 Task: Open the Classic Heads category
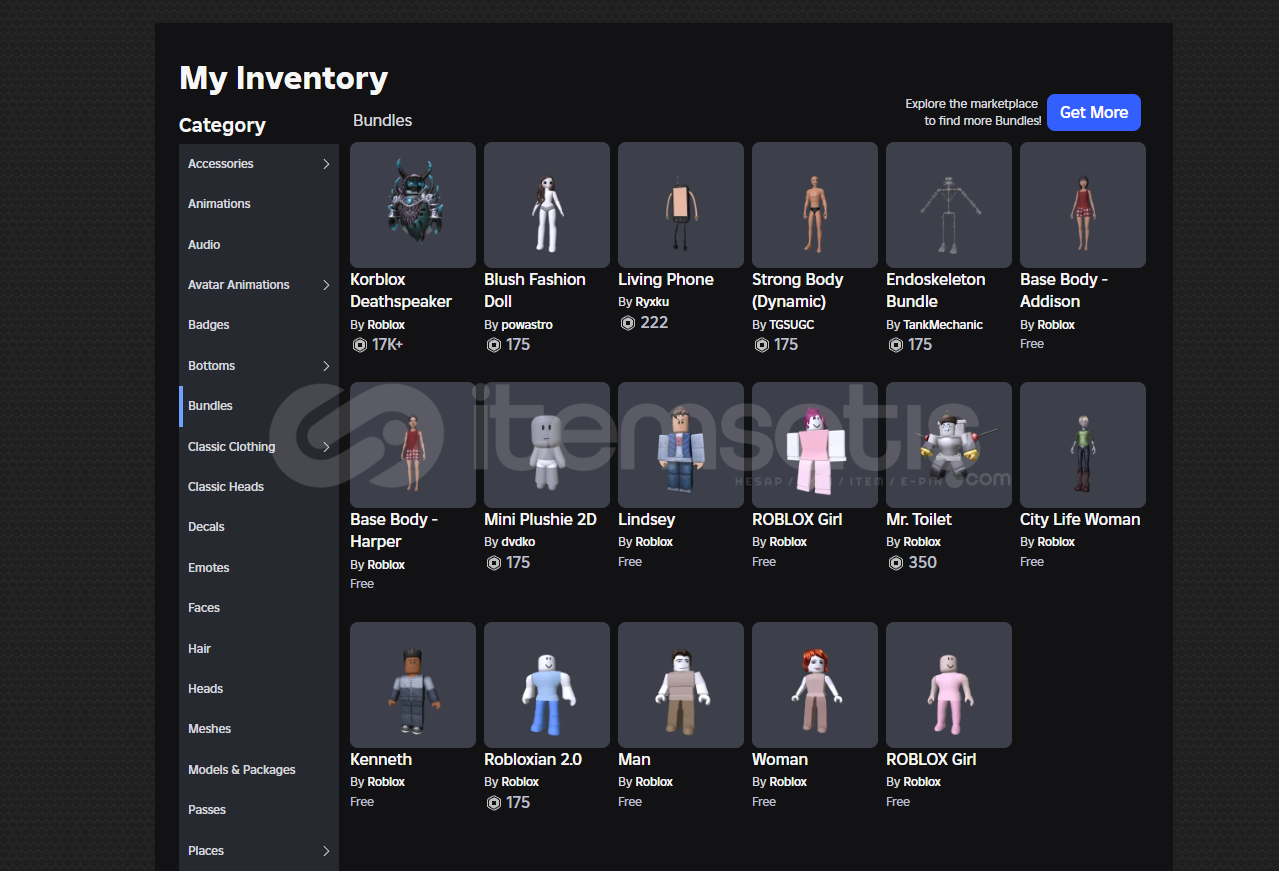point(259,487)
